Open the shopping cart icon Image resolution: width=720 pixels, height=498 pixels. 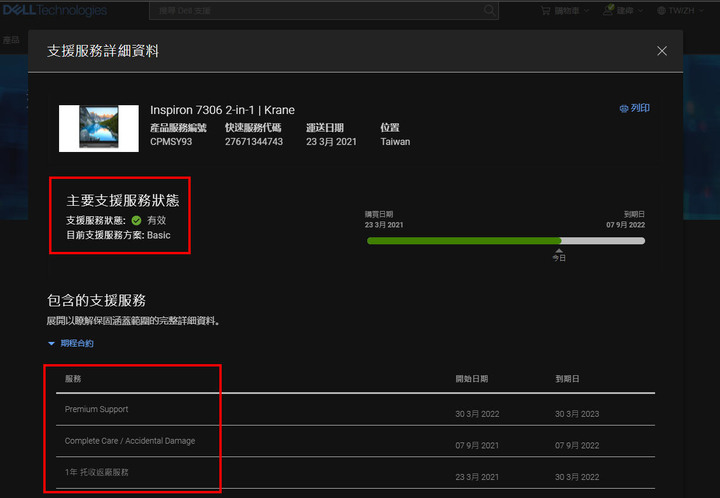pos(545,11)
